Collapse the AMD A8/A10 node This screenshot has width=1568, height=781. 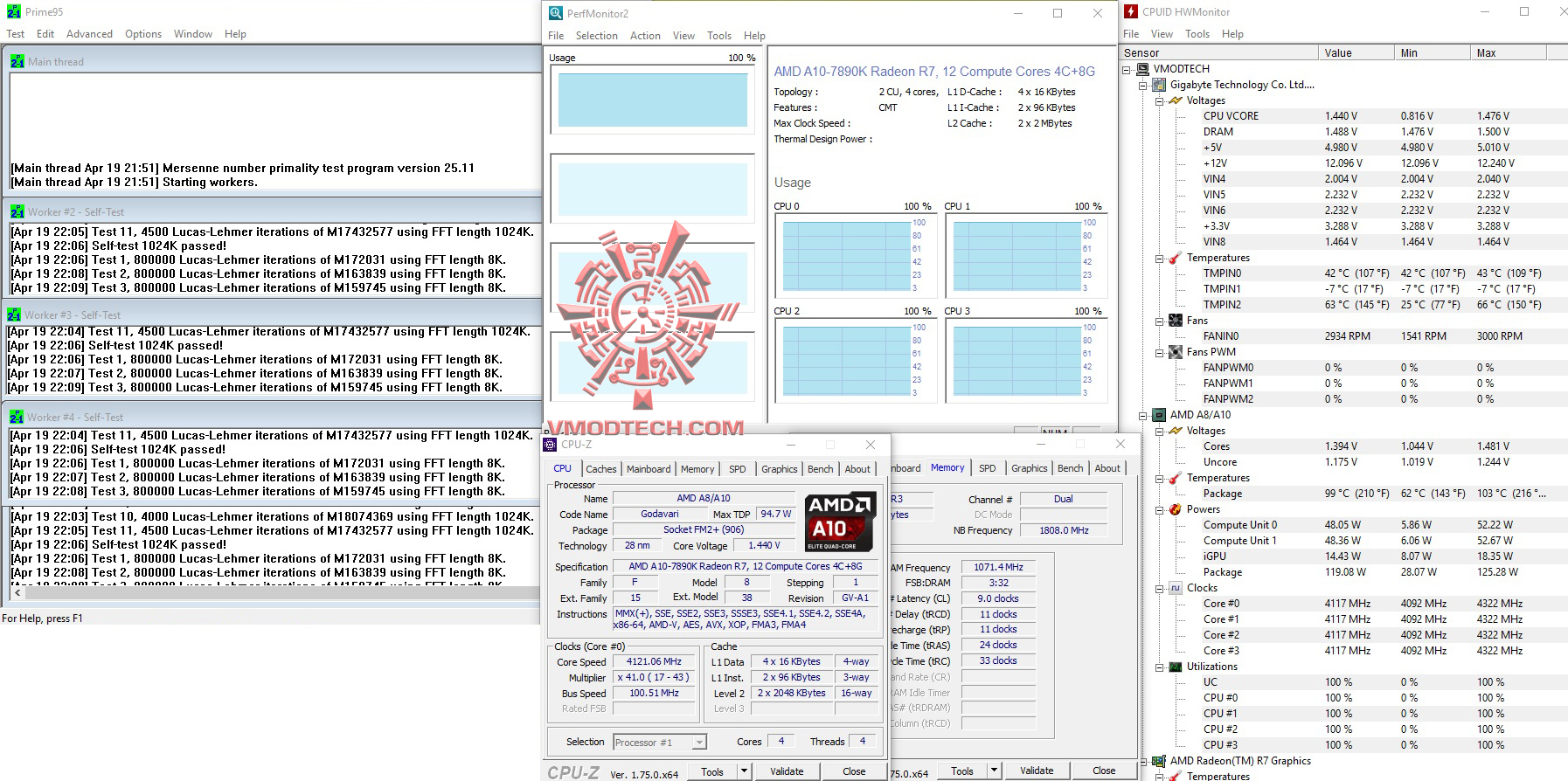(x=1143, y=415)
